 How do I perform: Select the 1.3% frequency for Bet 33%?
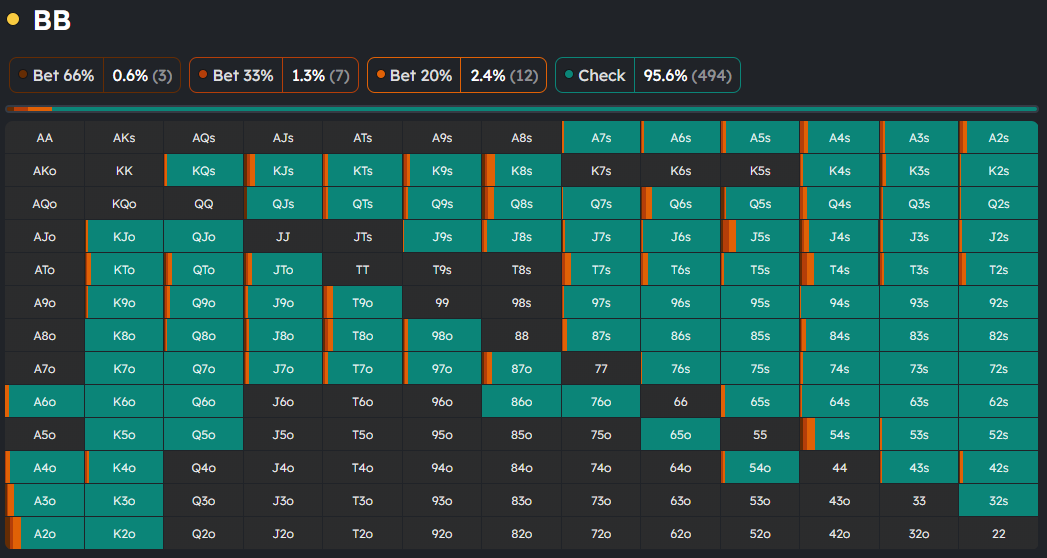(x=320, y=75)
